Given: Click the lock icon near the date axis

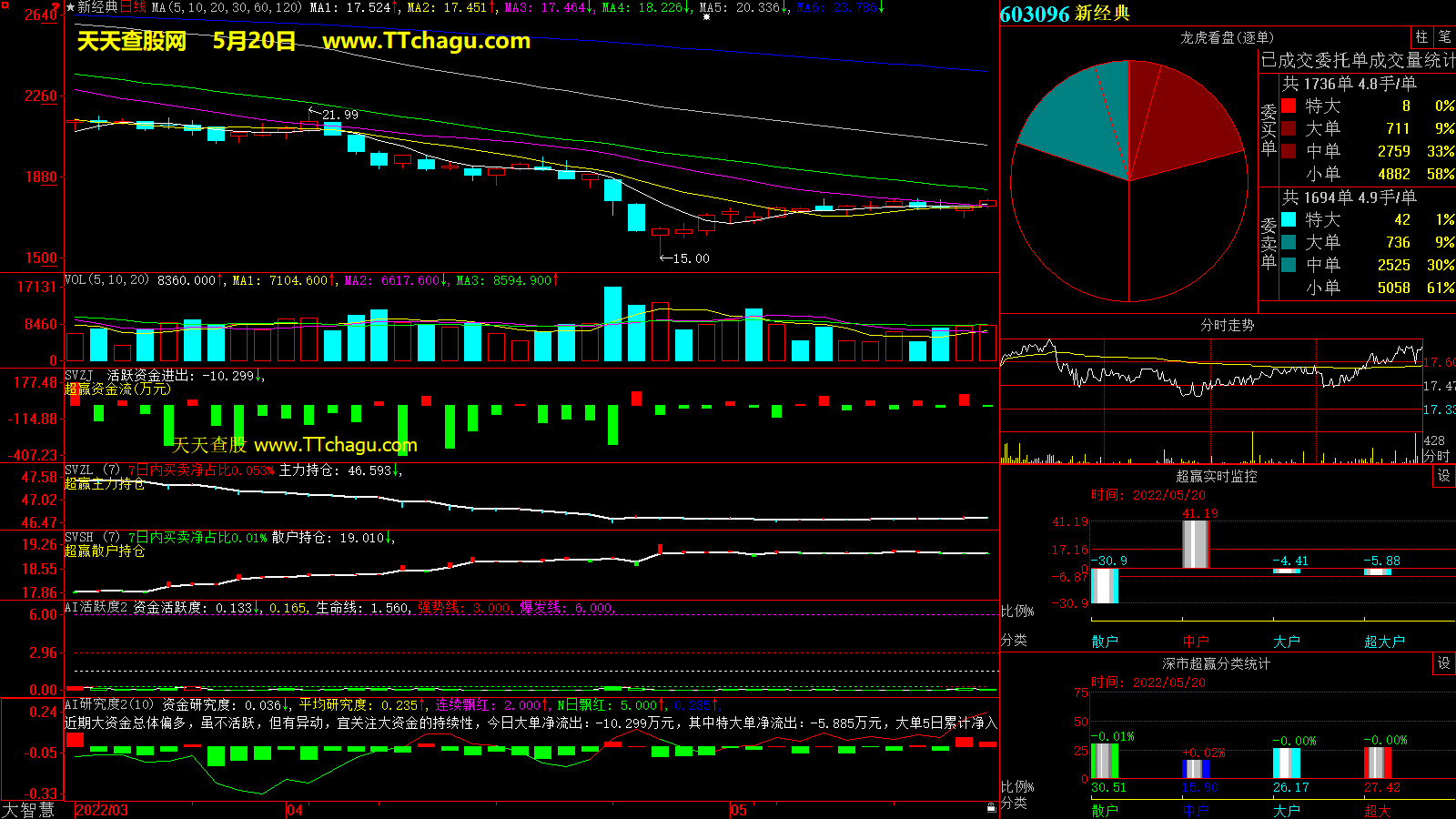Looking at the screenshot, I should point(991,807).
